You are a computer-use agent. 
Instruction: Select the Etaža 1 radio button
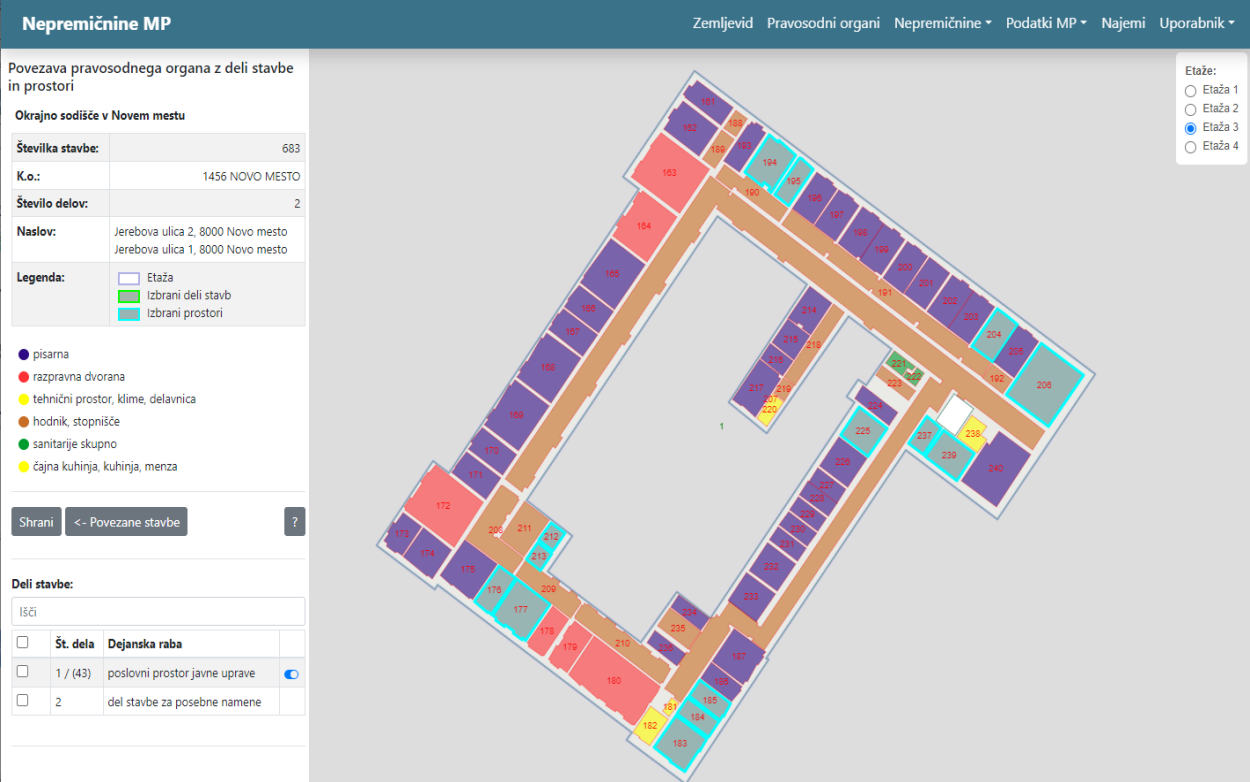pos(1190,90)
